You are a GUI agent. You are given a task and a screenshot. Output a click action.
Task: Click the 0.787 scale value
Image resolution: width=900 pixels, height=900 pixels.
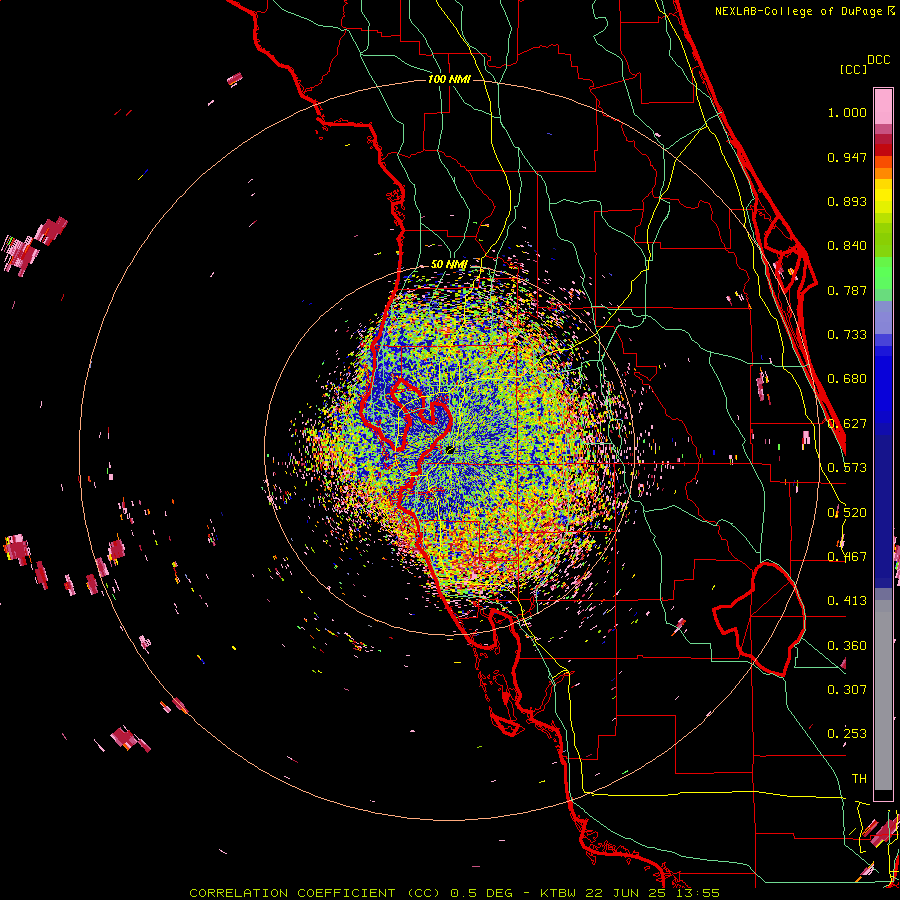coord(847,290)
